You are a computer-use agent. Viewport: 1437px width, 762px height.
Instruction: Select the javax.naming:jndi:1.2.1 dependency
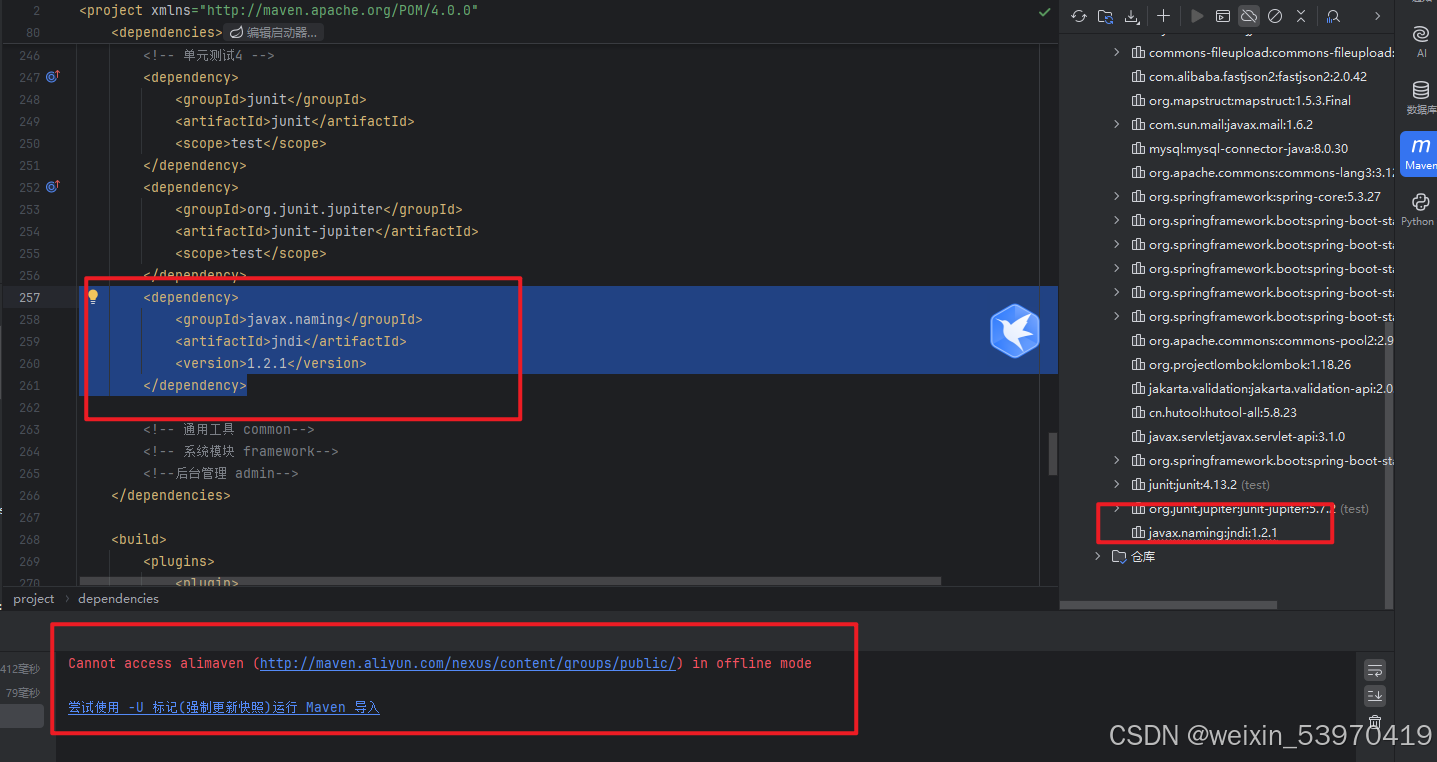[1211, 532]
